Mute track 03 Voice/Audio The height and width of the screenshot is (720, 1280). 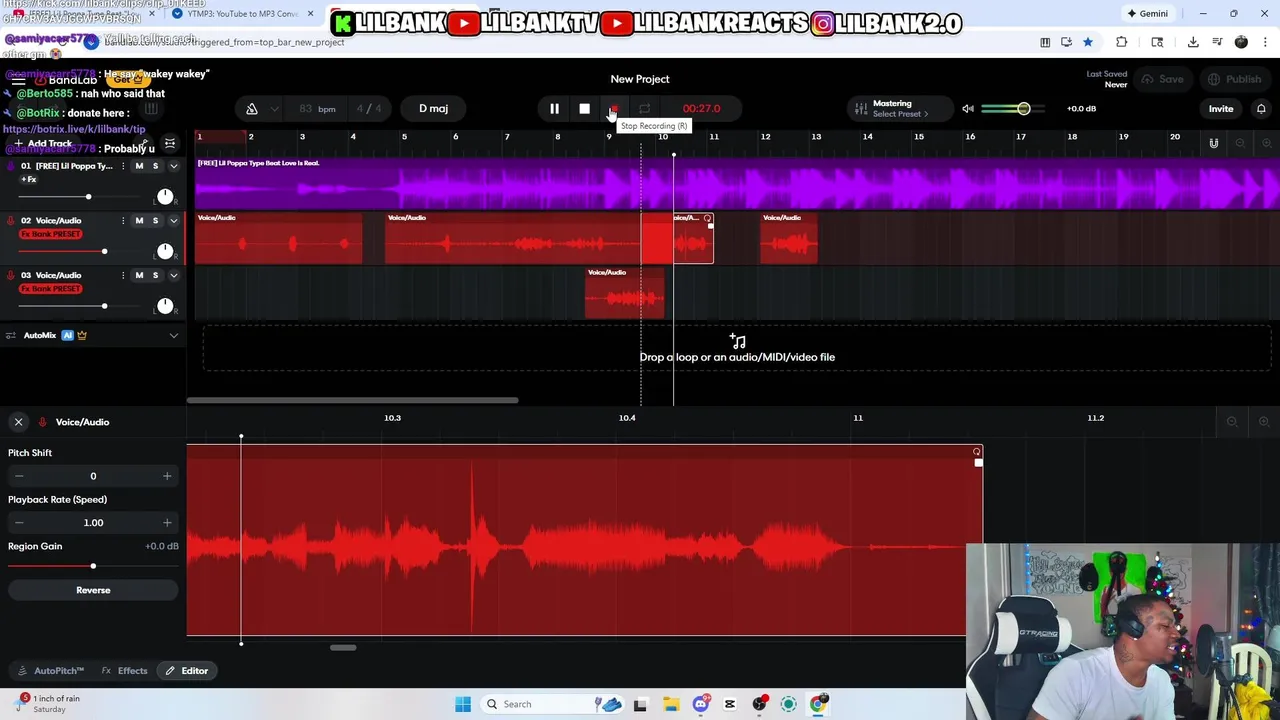(139, 275)
